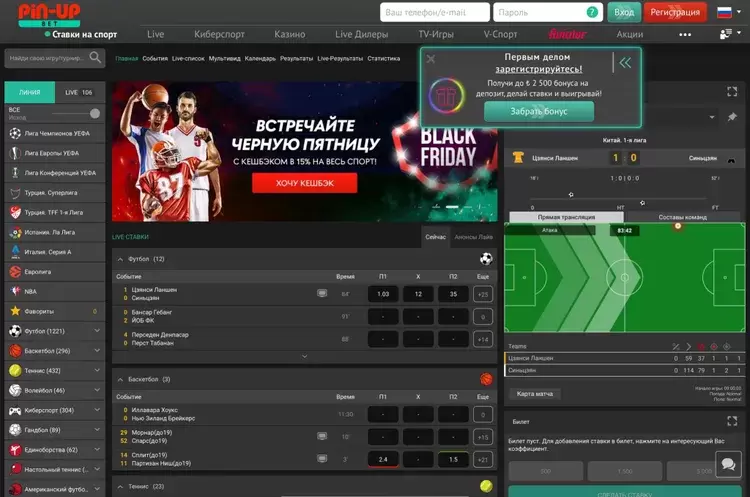
Task: Open Лига Конференций УЕФА league
Action: coord(55,173)
